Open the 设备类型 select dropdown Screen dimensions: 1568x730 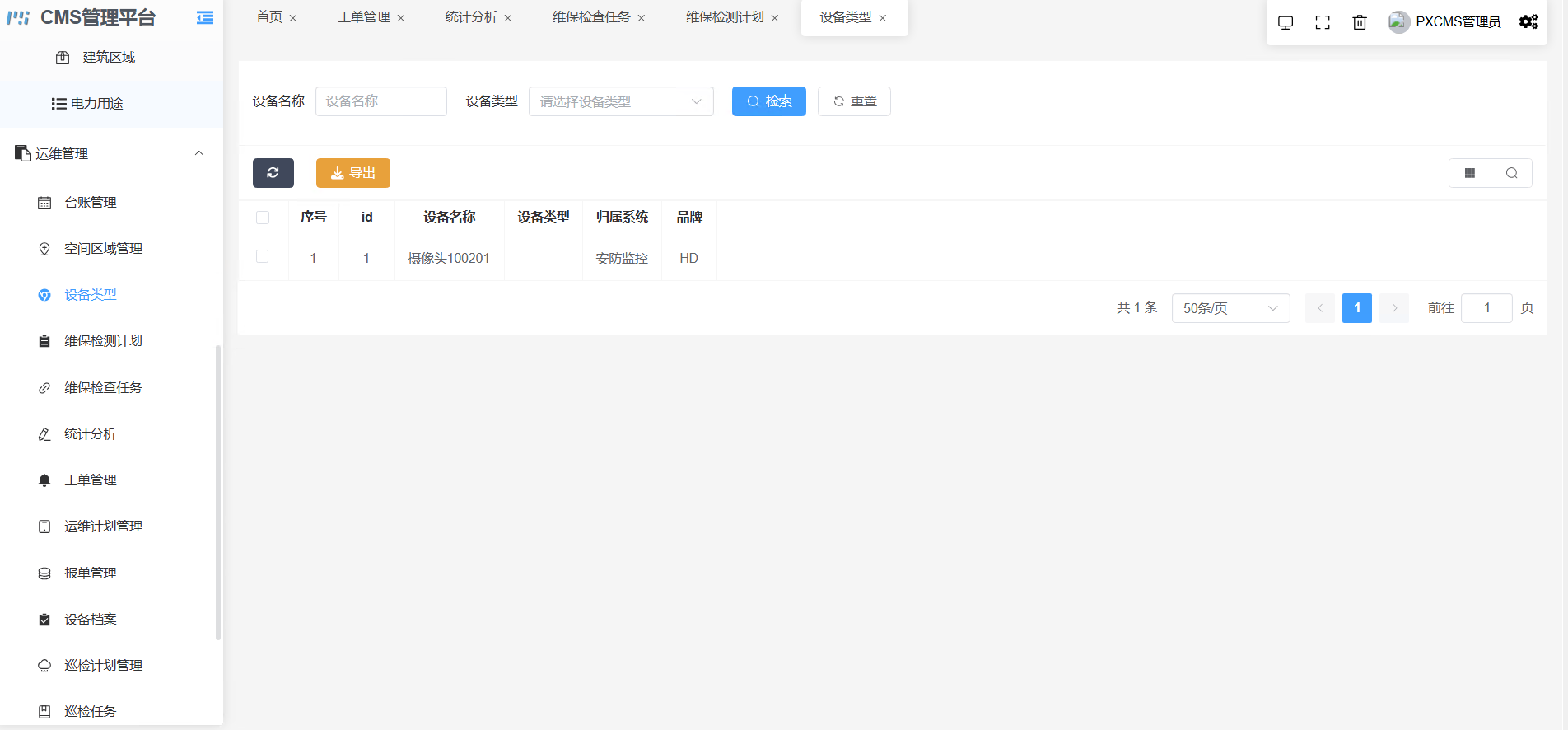(x=621, y=101)
